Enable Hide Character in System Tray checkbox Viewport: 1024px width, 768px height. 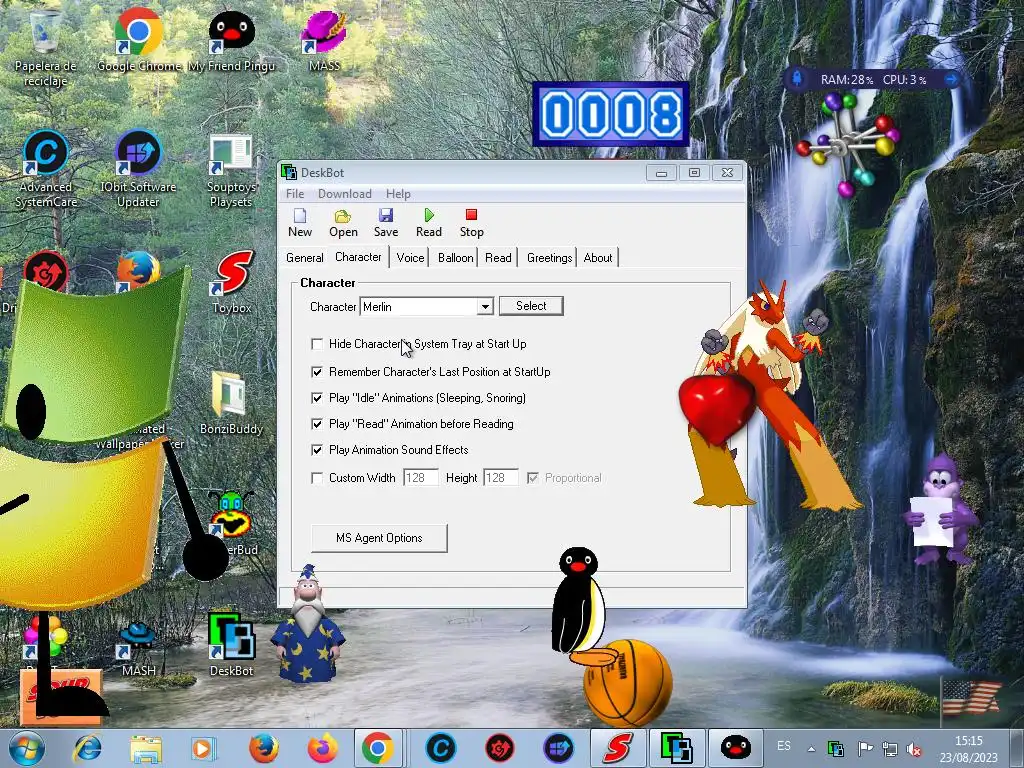tap(317, 344)
